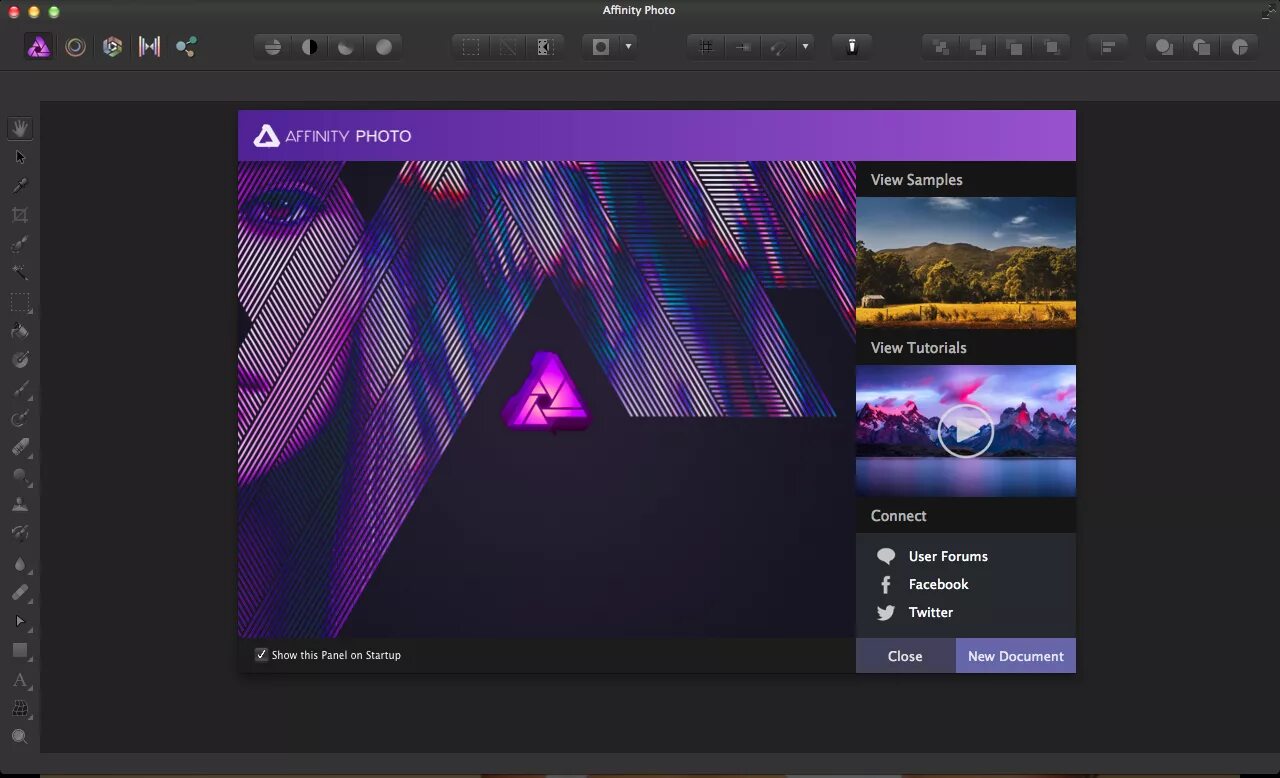Select the Selection Brush tool

click(x=20, y=244)
